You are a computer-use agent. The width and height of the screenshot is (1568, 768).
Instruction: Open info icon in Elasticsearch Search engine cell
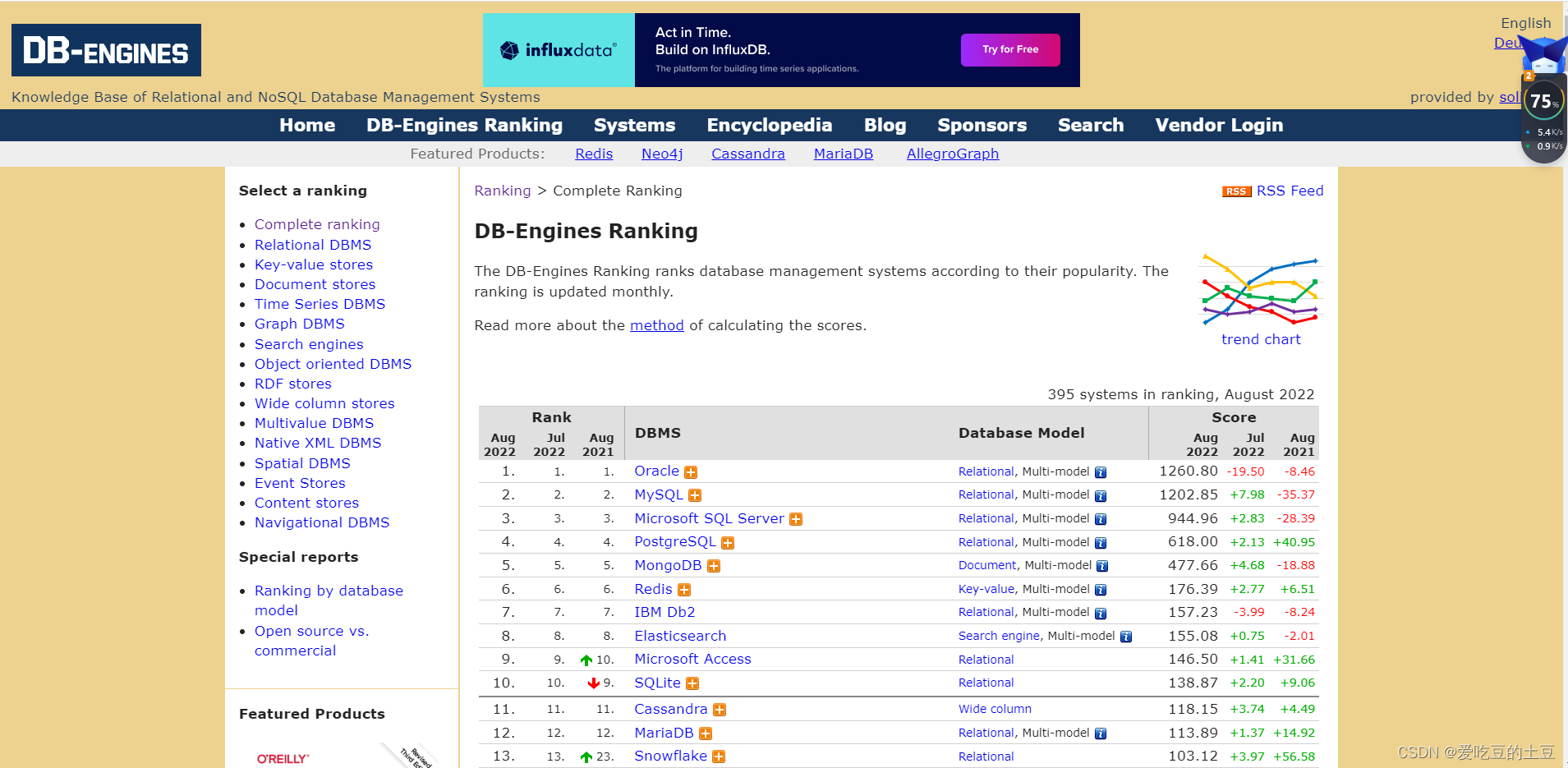coord(1126,637)
